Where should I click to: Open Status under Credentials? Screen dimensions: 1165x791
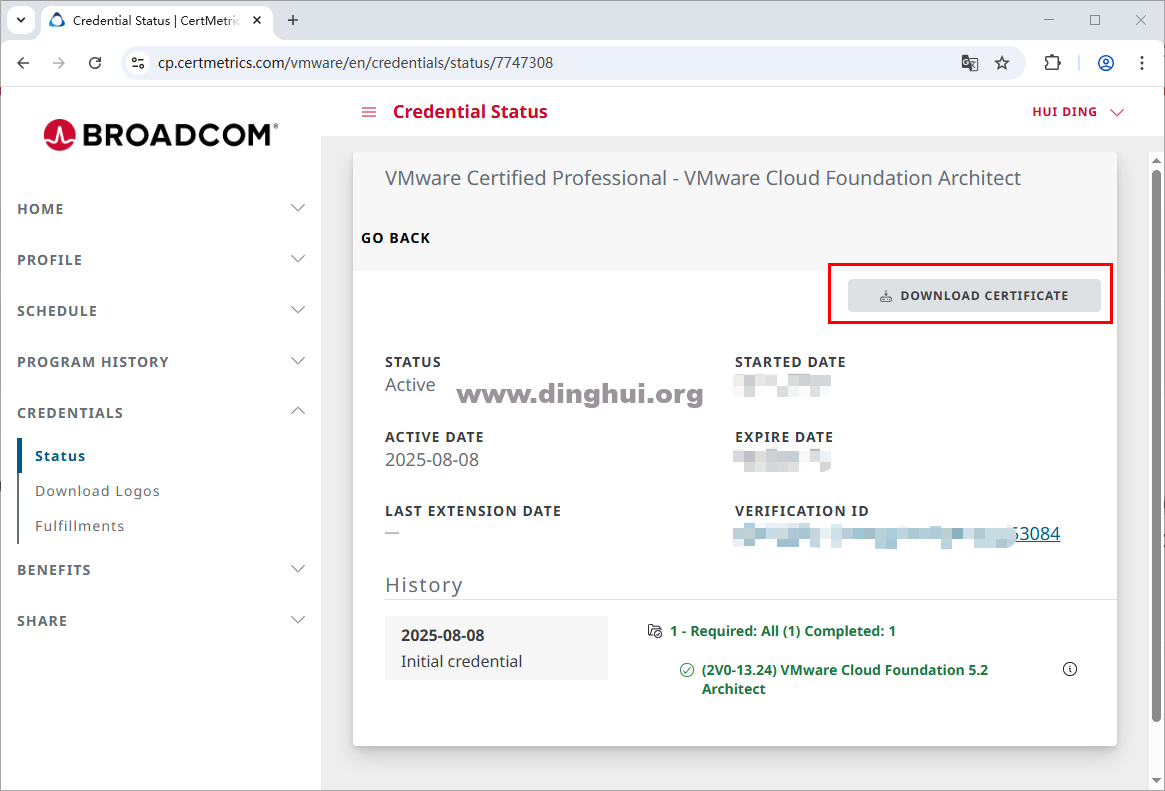coord(60,456)
